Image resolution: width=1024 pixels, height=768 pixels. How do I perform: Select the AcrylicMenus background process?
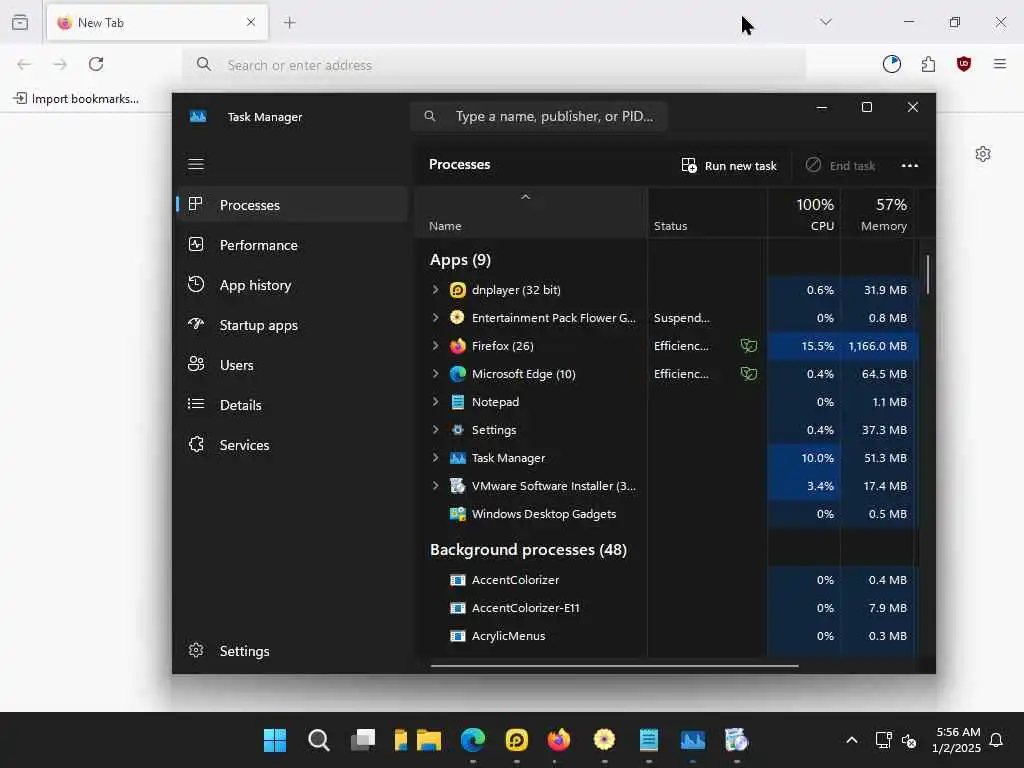(666, 636)
